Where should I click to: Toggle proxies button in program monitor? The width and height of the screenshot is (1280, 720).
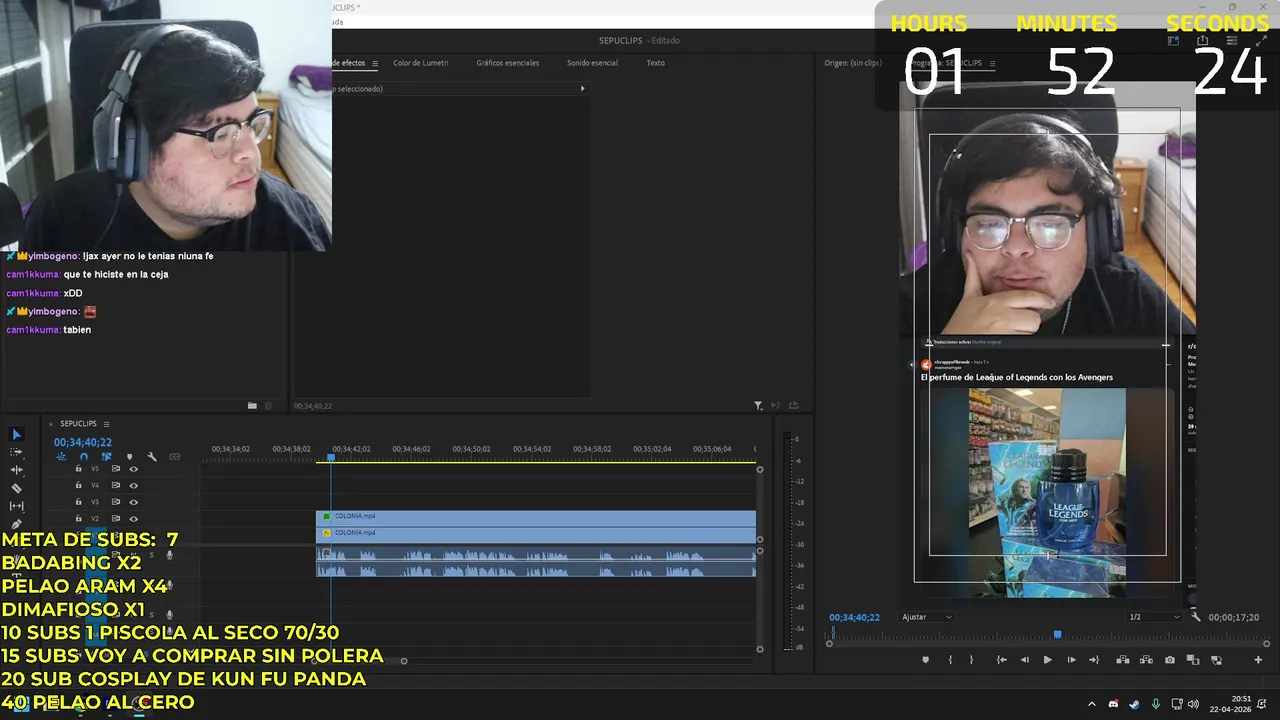(x=1216, y=660)
